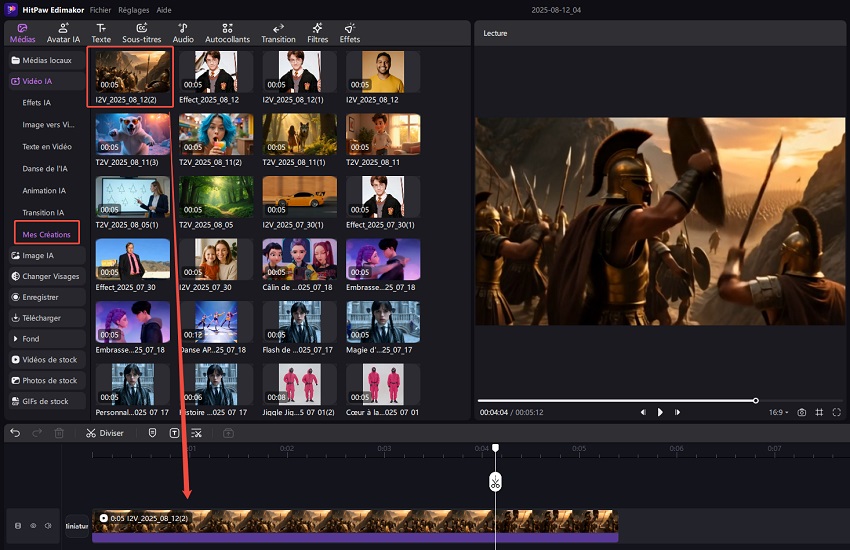
Task: Select Effect_2025_08_12 thumbnail
Action: 216,72
